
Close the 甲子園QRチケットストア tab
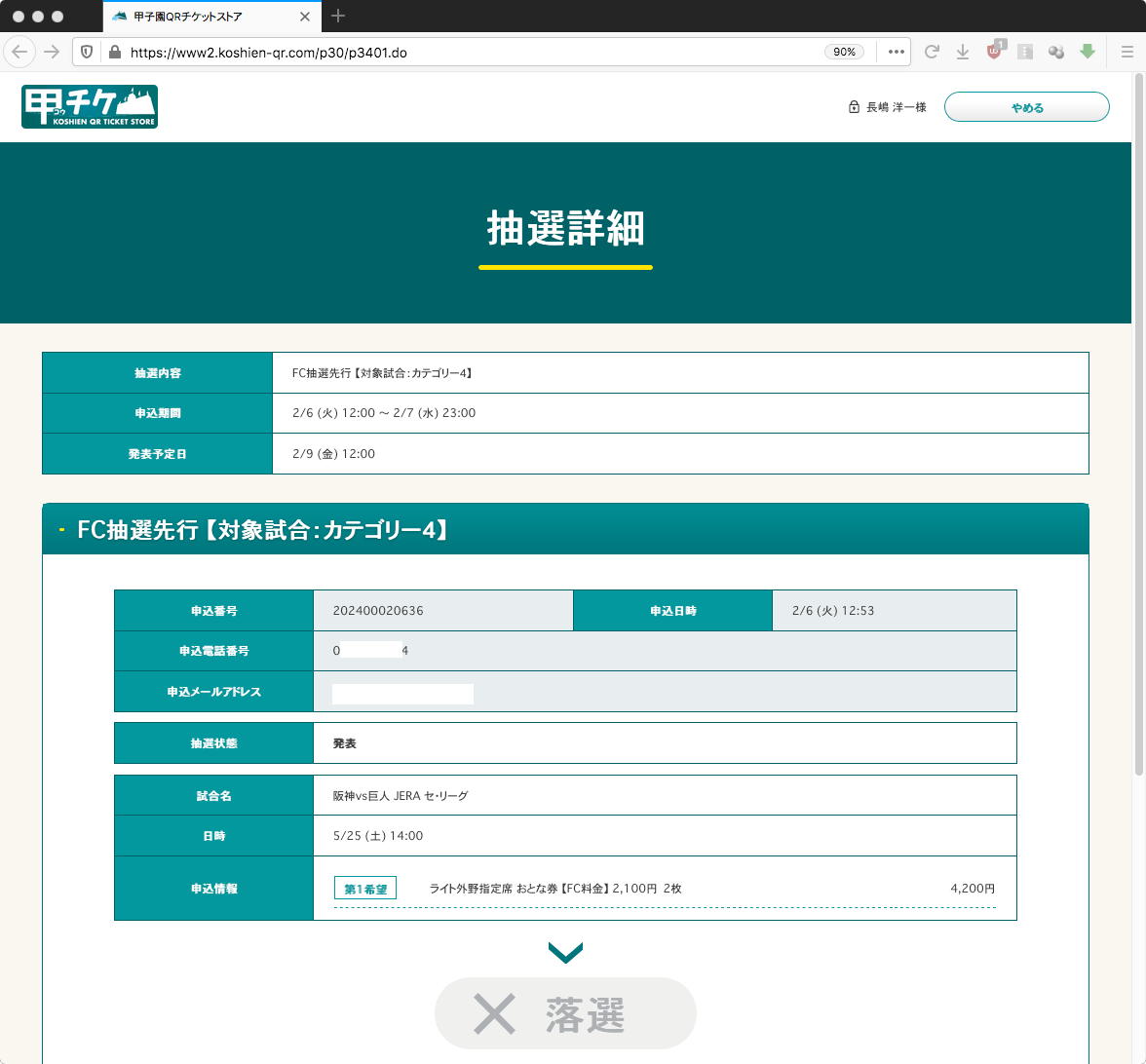point(305,16)
